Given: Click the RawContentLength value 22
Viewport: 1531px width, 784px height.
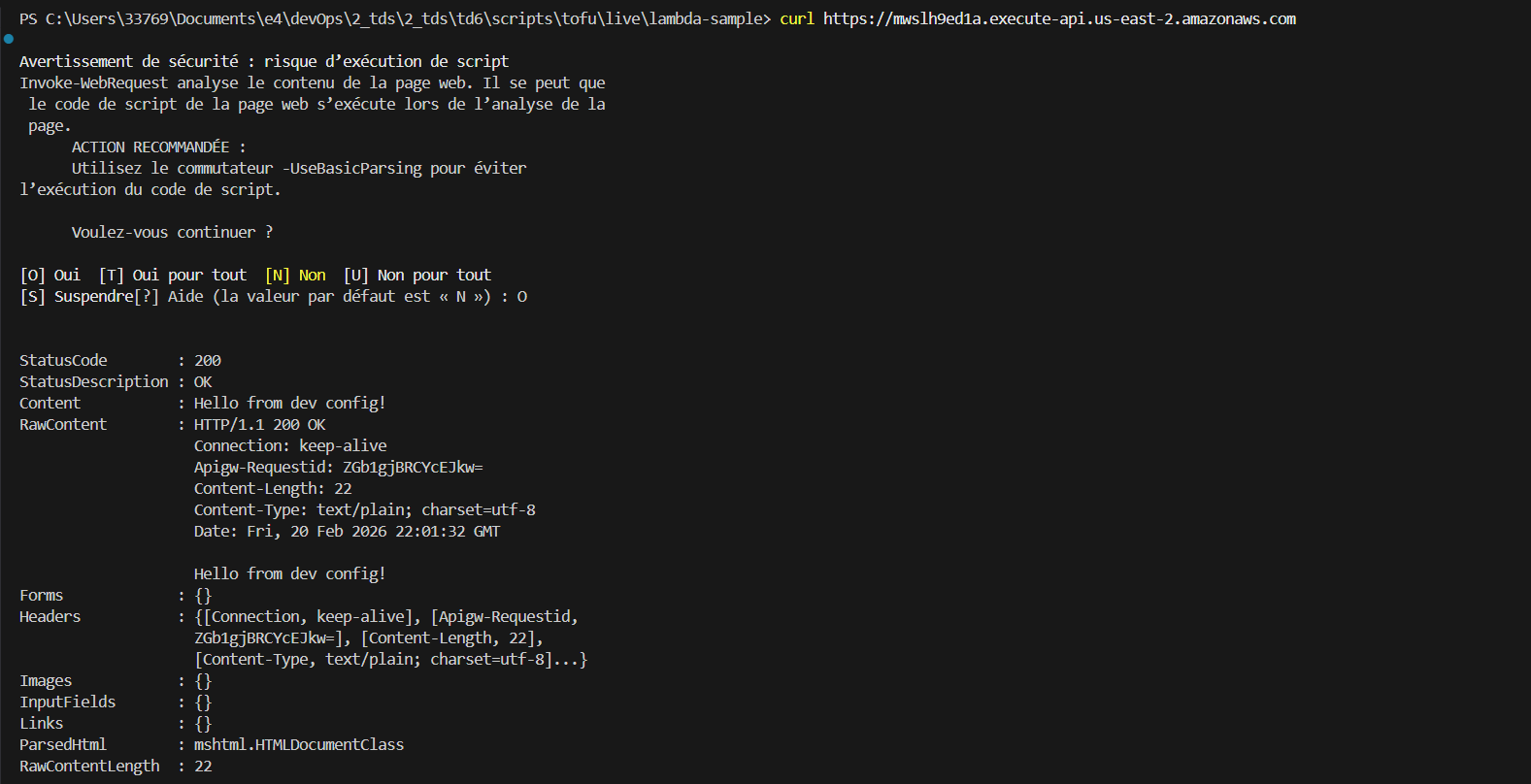Looking at the screenshot, I should point(203,767).
